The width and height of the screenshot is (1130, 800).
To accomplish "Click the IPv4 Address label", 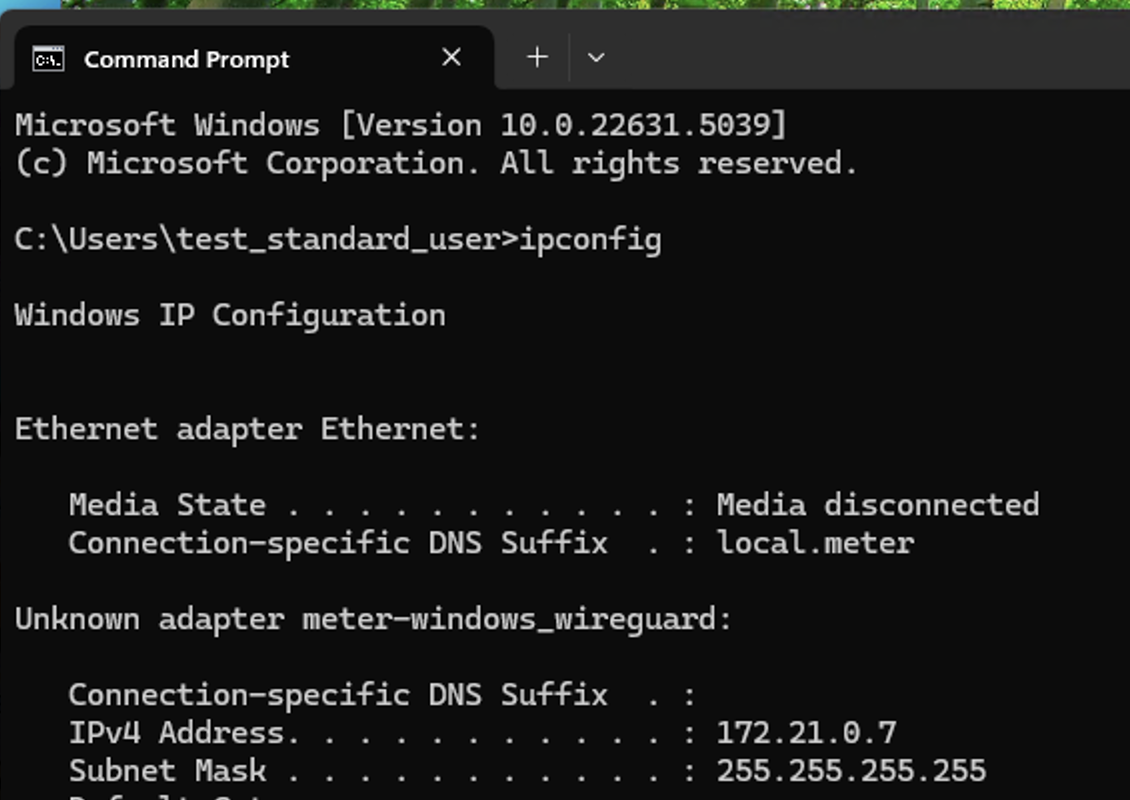I will [x=183, y=733].
